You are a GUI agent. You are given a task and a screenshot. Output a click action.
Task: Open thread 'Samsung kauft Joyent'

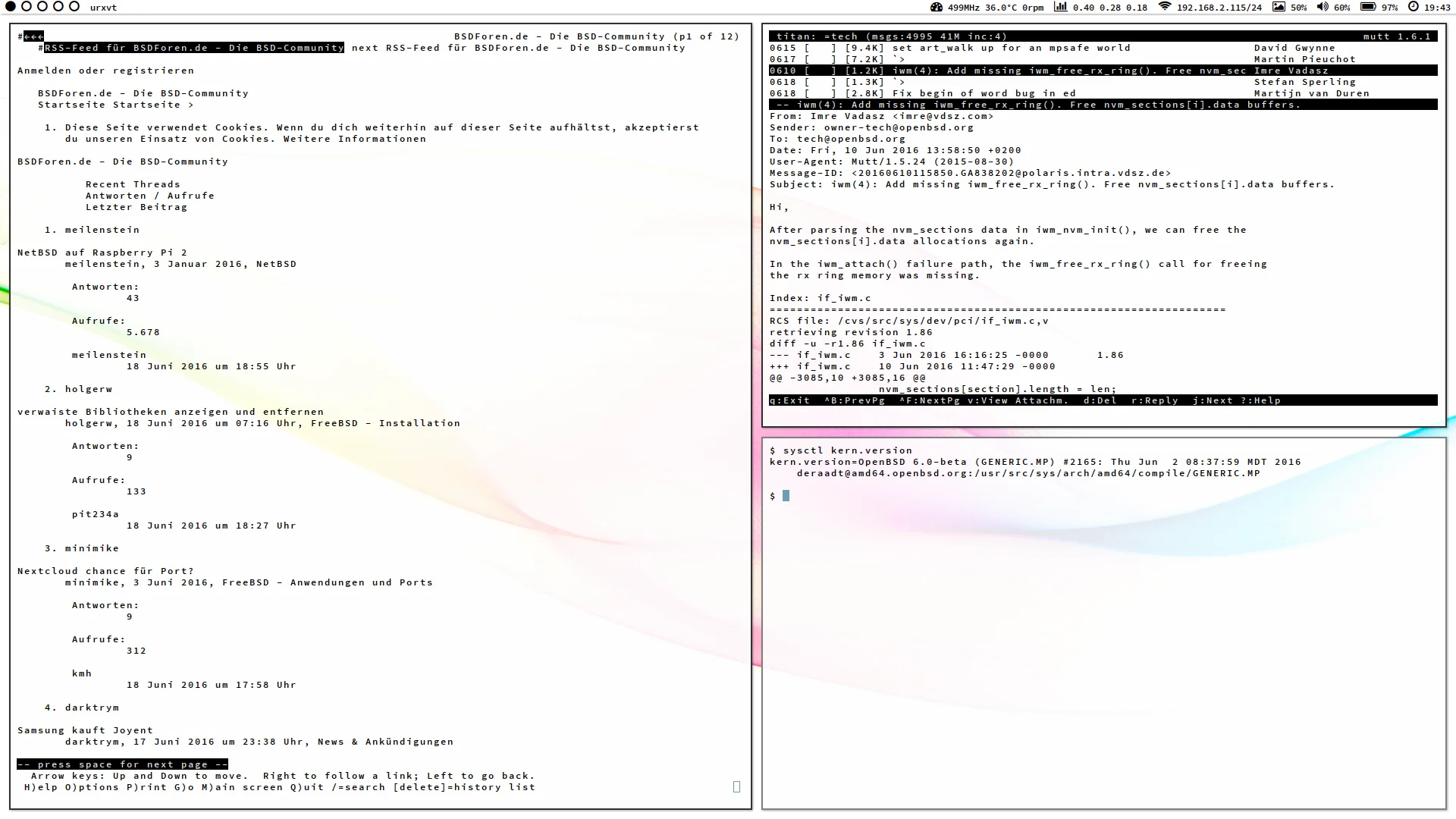pyautogui.click(x=85, y=730)
